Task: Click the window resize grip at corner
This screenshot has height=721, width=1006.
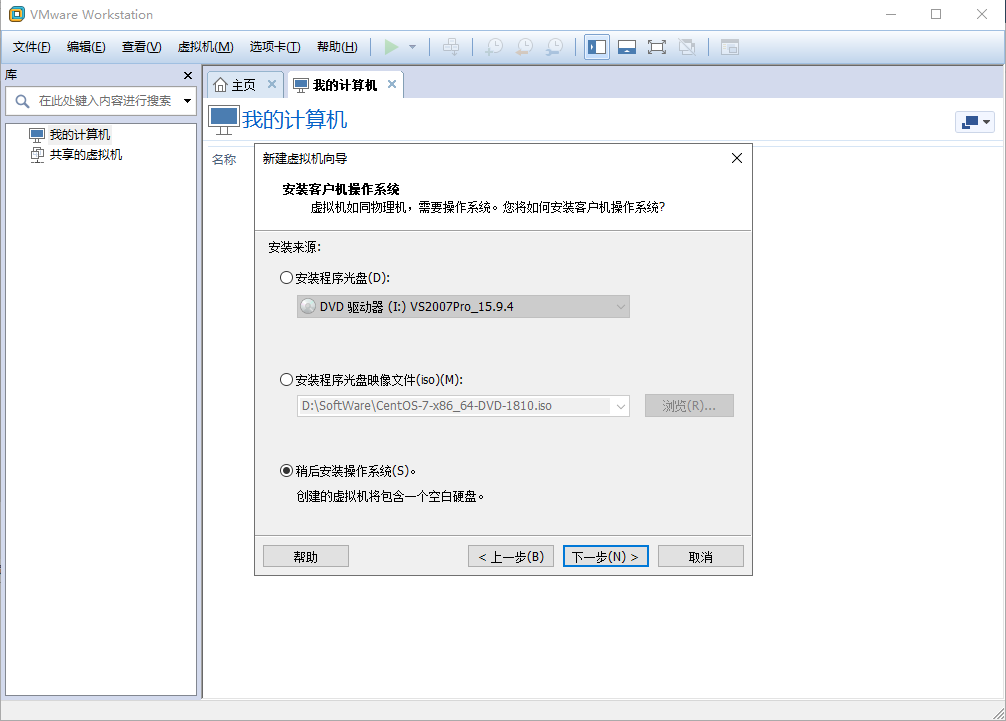Action: click(999, 714)
